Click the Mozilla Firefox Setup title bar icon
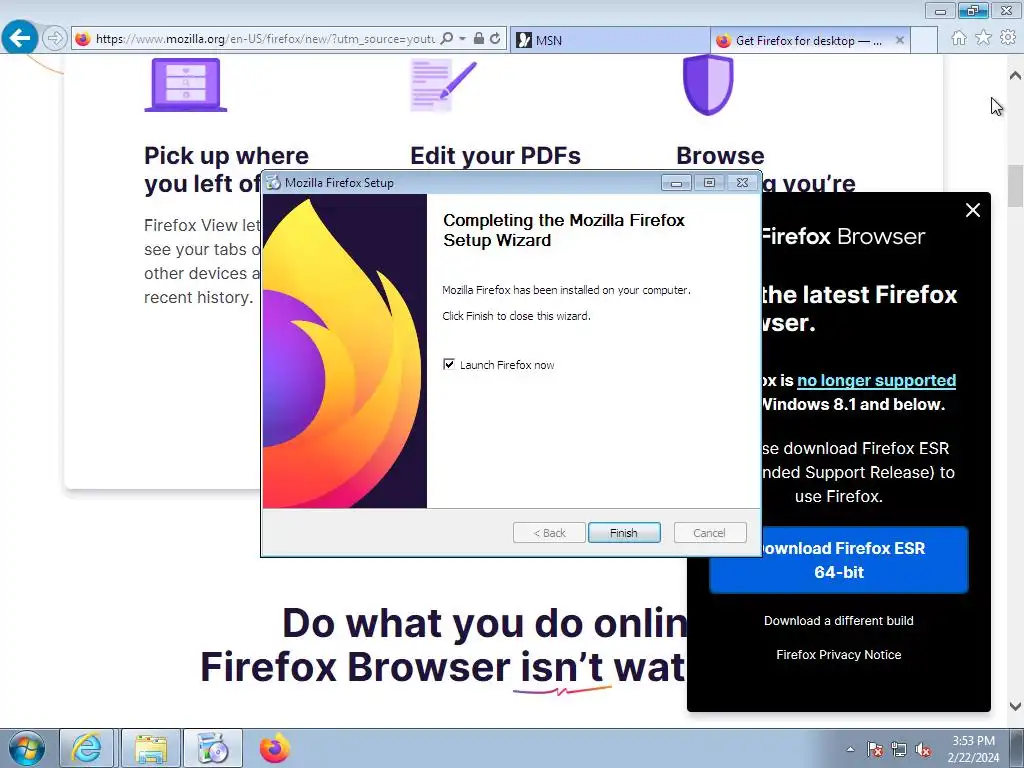 (x=273, y=183)
